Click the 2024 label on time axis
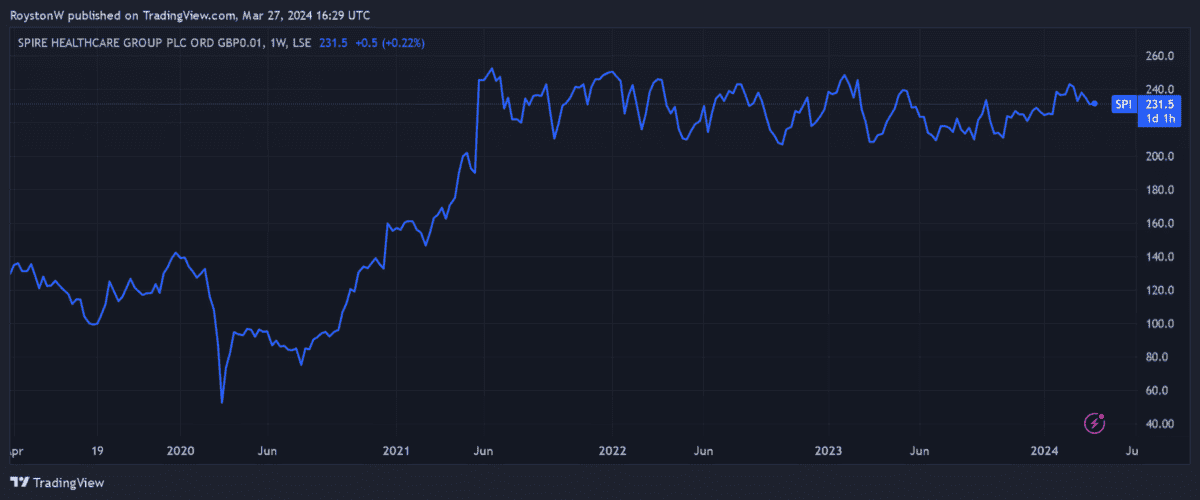The width and height of the screenshot is (1200, 500). click(1045, 451)
